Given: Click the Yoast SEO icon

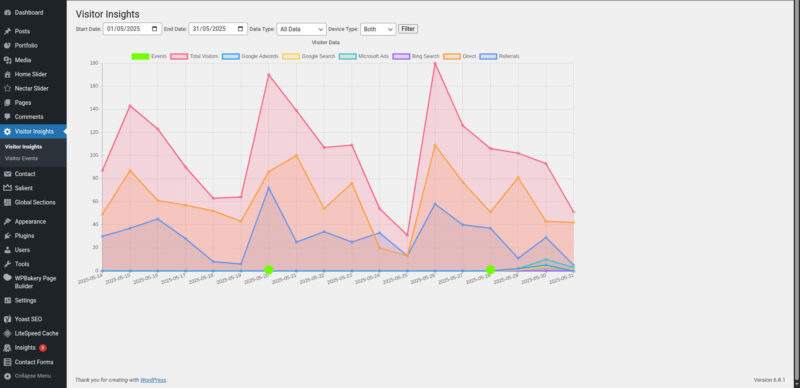Looking at the screenshot, I should (x=7, y=319).
